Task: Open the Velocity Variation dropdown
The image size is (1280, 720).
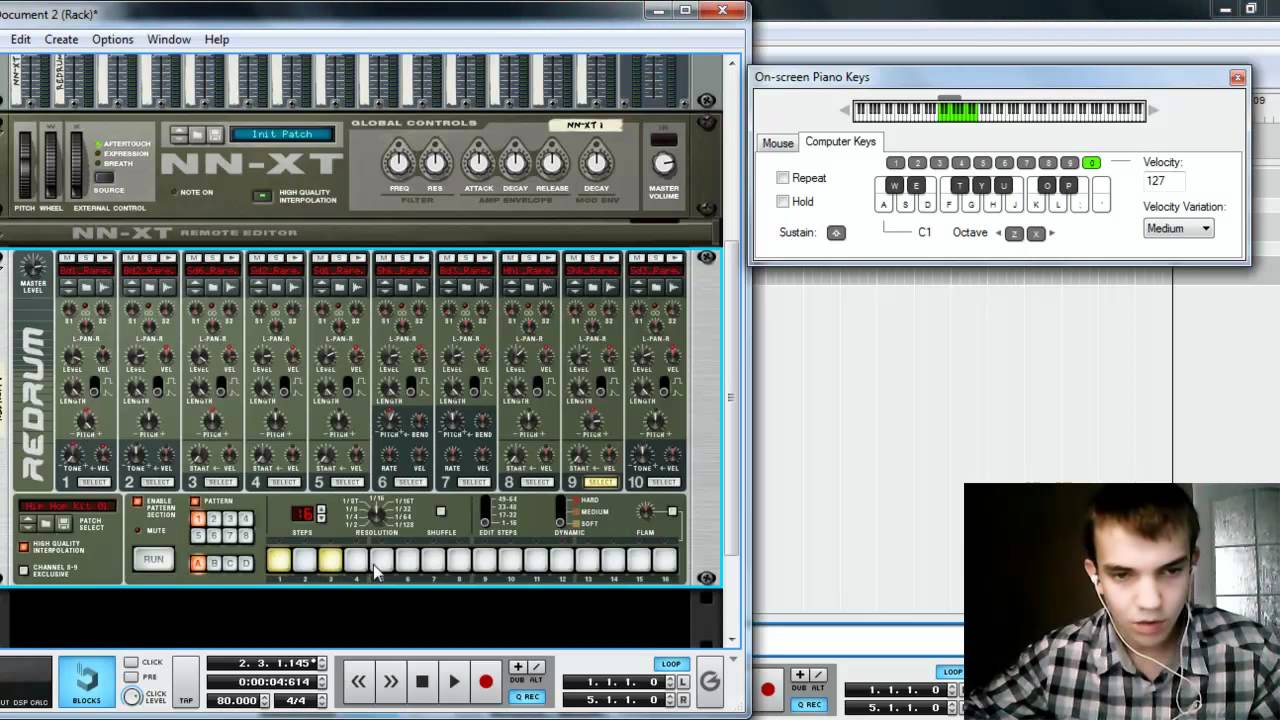Action: point(1178,228)
